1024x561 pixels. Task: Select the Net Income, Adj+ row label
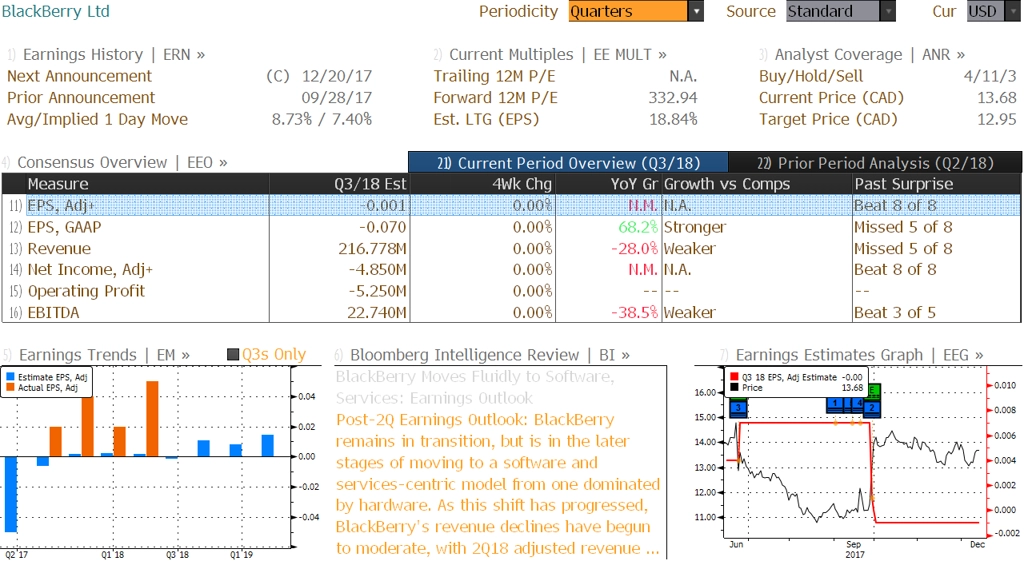(x=90, y=270)
